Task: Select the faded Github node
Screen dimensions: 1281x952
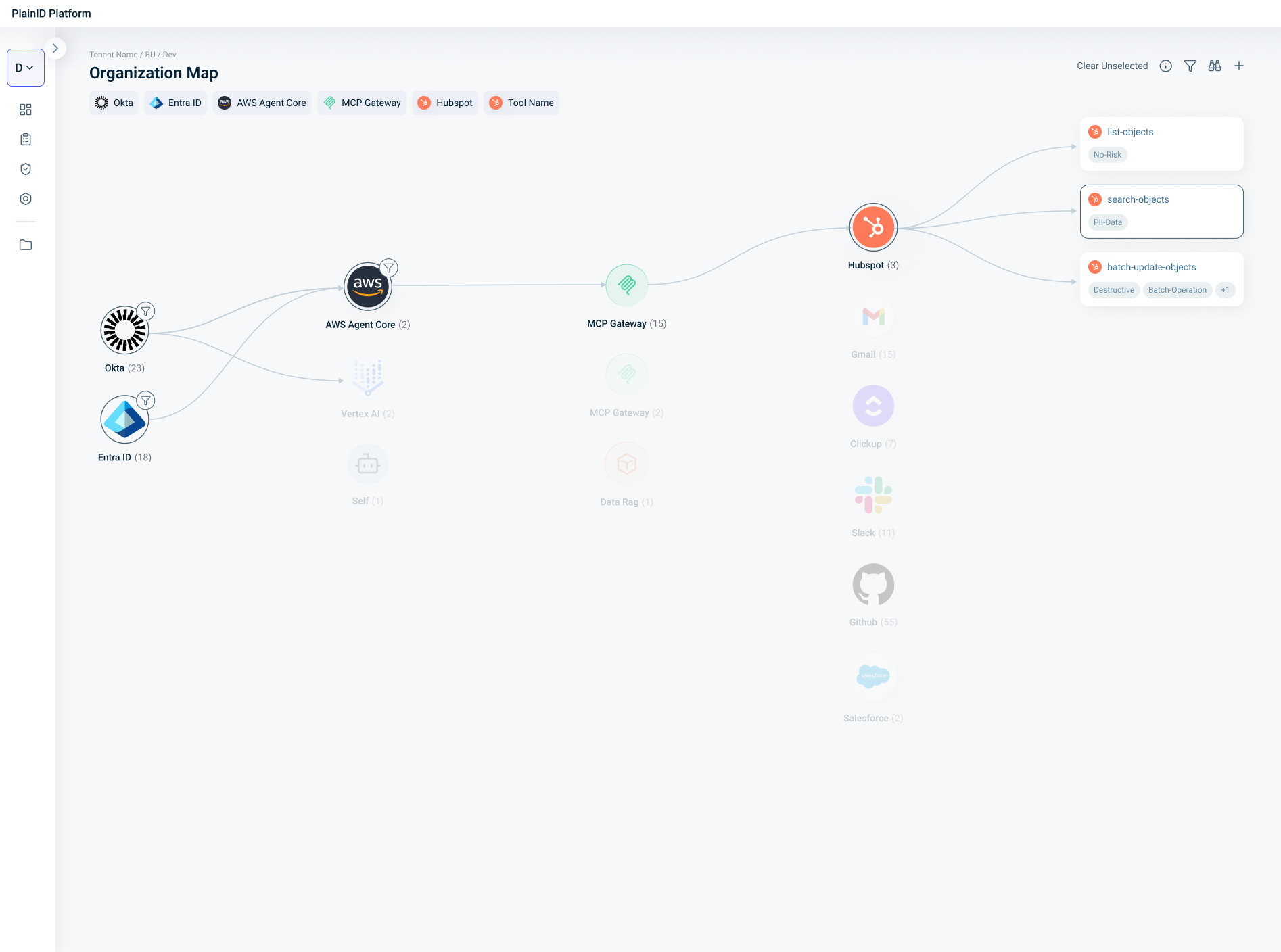Action: pyautogui.click(x=872, y=585)
